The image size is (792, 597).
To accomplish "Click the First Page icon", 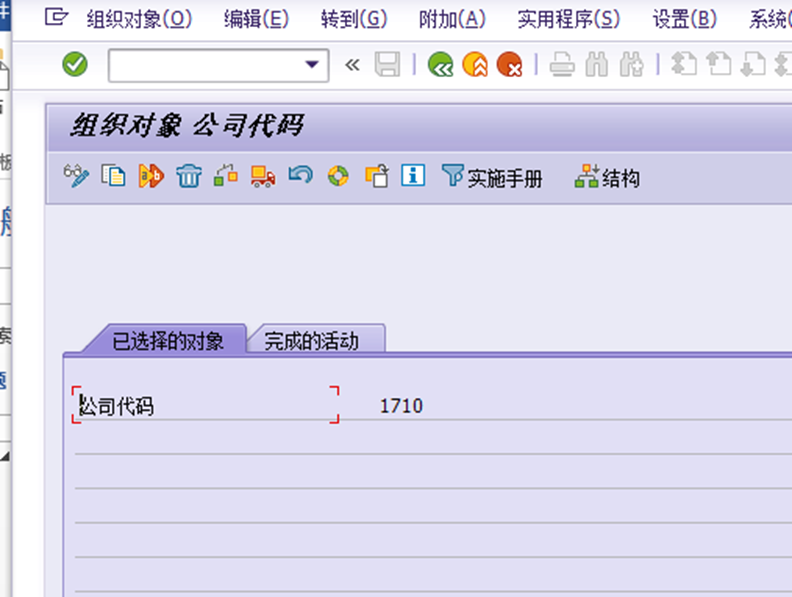I will pos(684,65).
